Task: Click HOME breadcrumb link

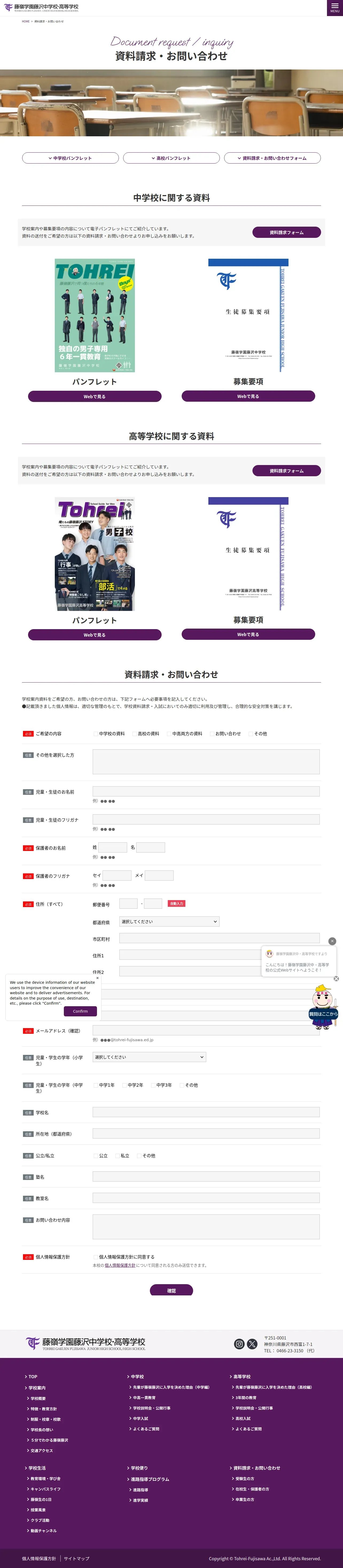Action: [26, 21]
